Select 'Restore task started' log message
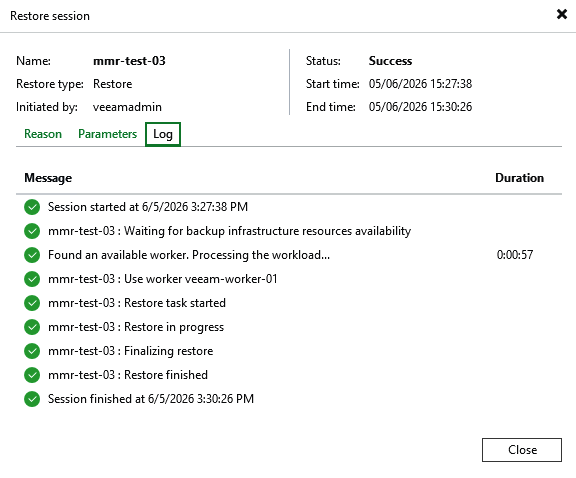This screenshot has height=478, width=576. tap(137, 303)
